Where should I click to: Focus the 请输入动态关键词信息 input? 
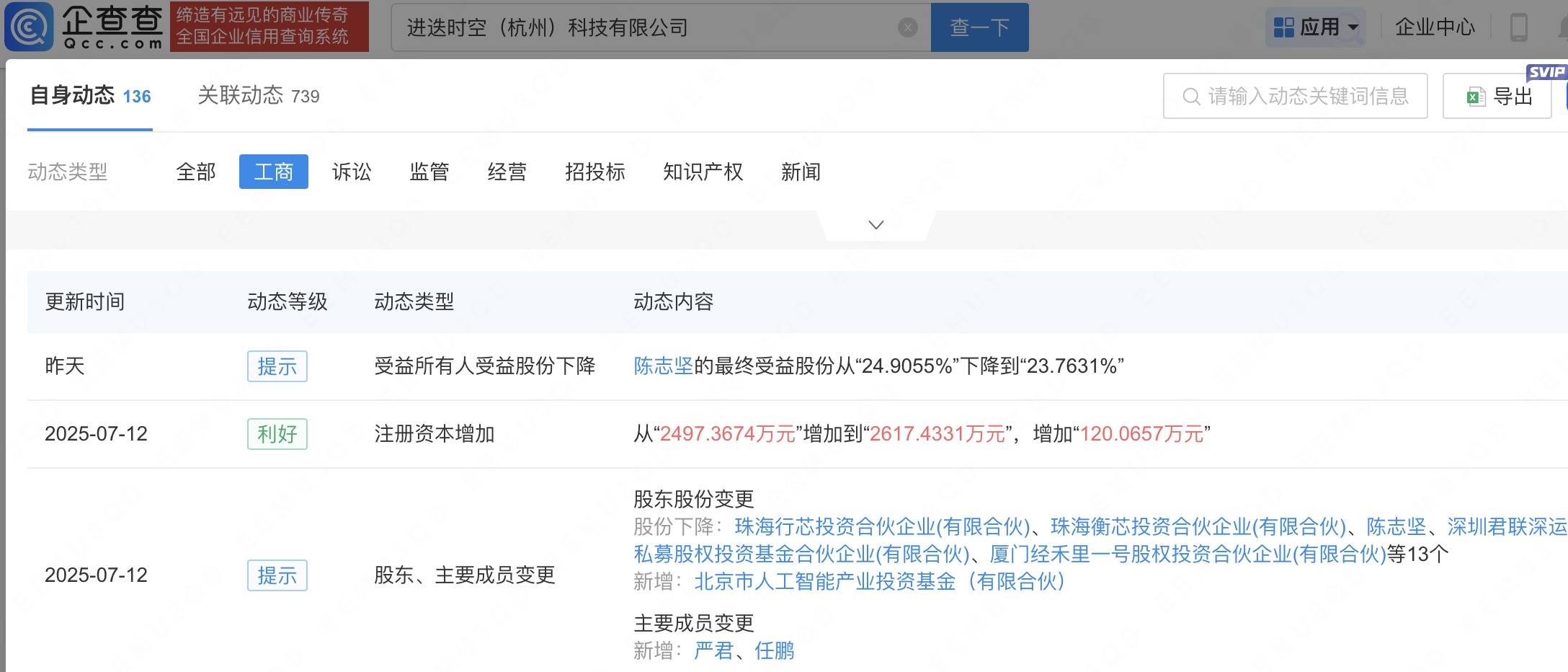1295,96
